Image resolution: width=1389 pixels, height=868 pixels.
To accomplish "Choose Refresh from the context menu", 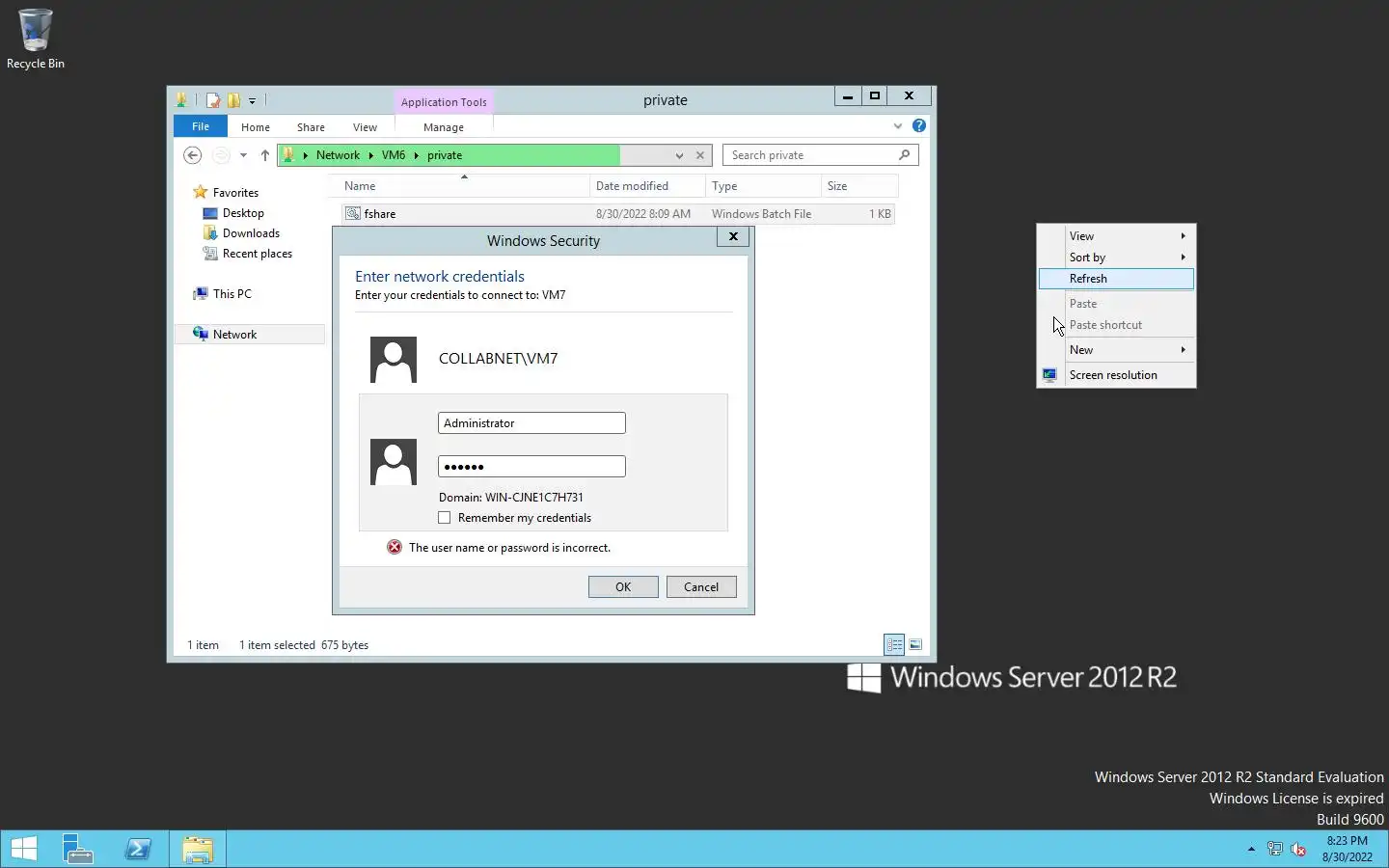I will (x=1117, y=279).
